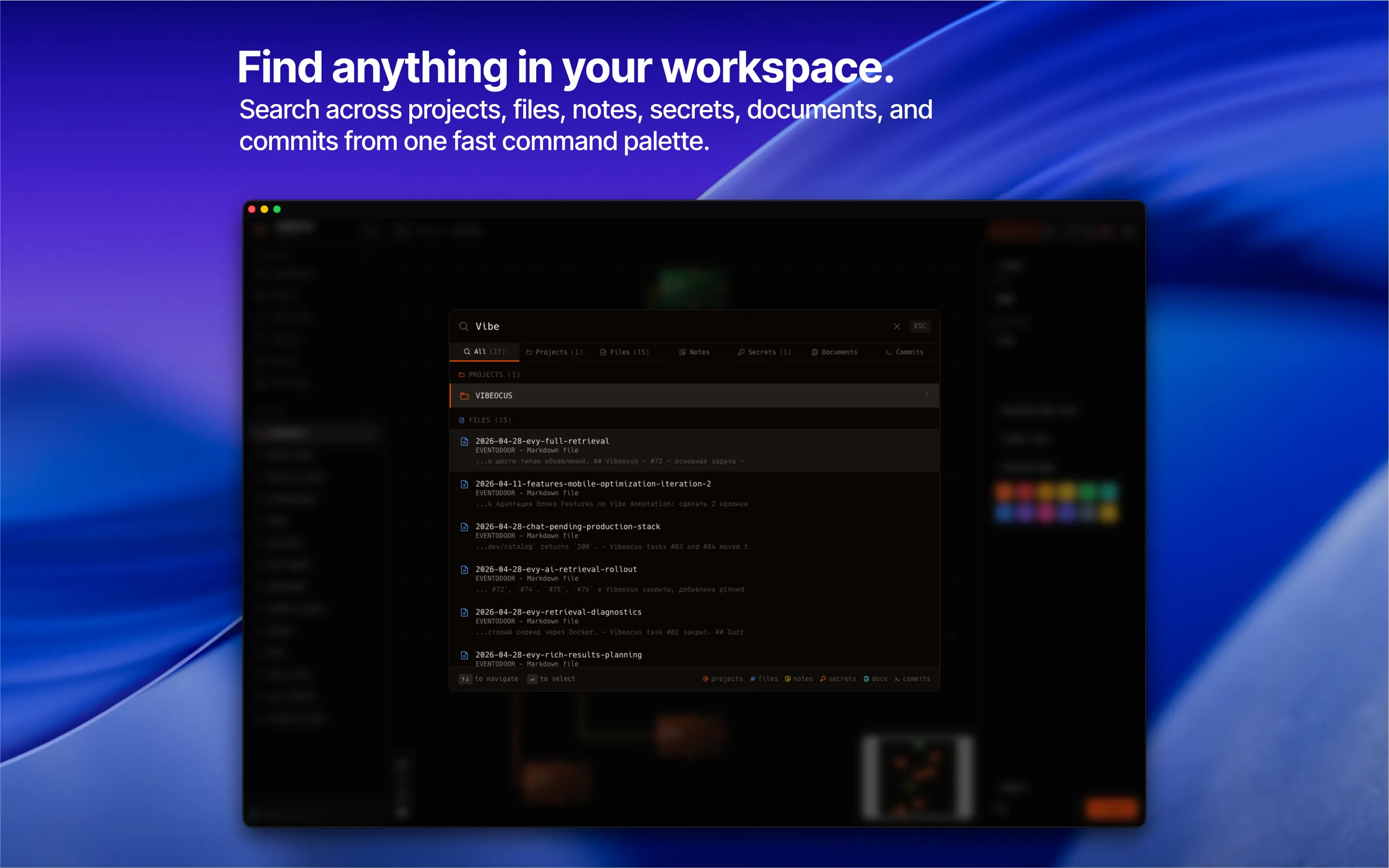
Task: Click the file icon of features-mobile-optimization-iteration-2
Action: pos(464,484)
